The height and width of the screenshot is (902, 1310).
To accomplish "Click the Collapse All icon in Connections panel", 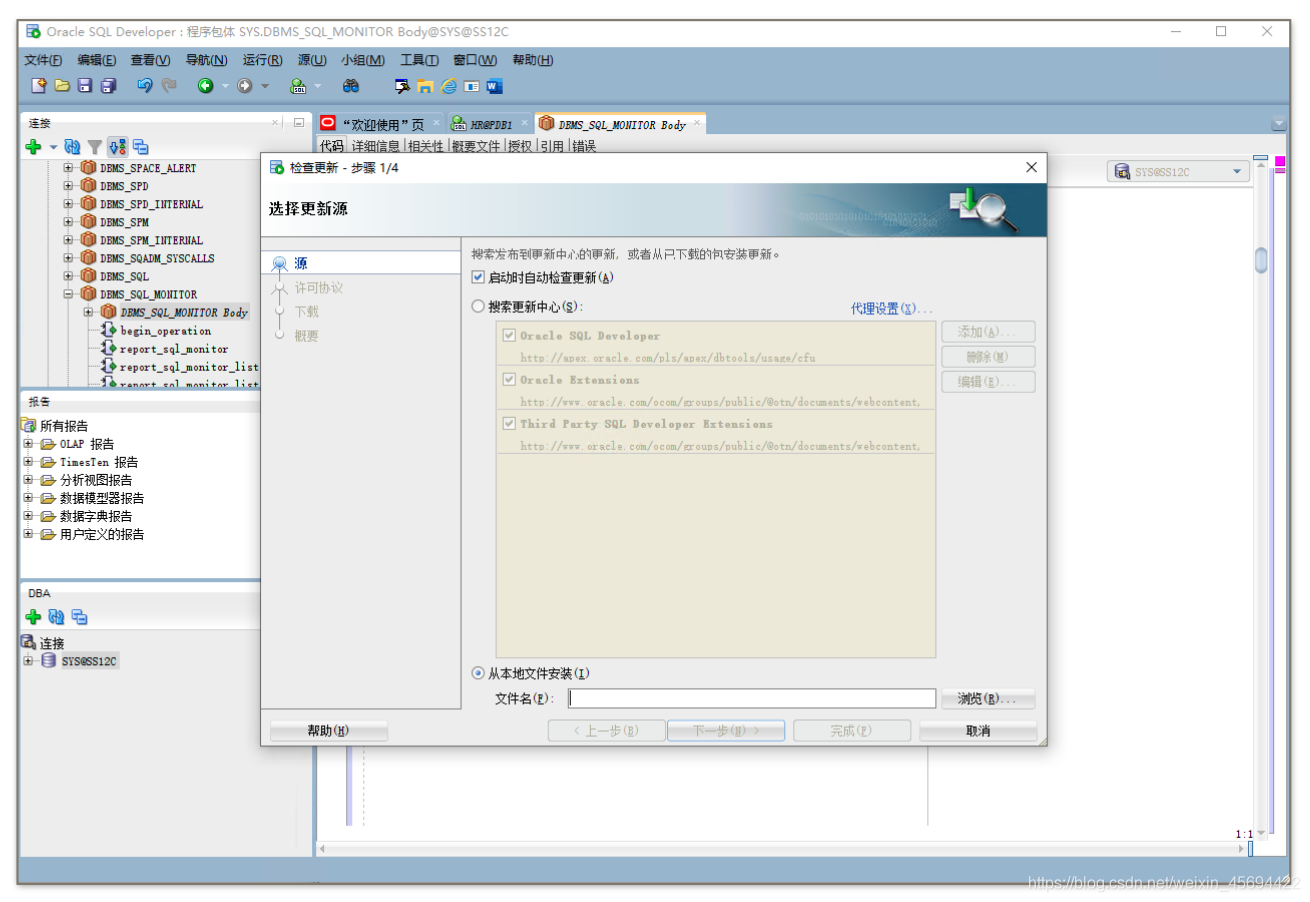I will (x=141, y=147).
